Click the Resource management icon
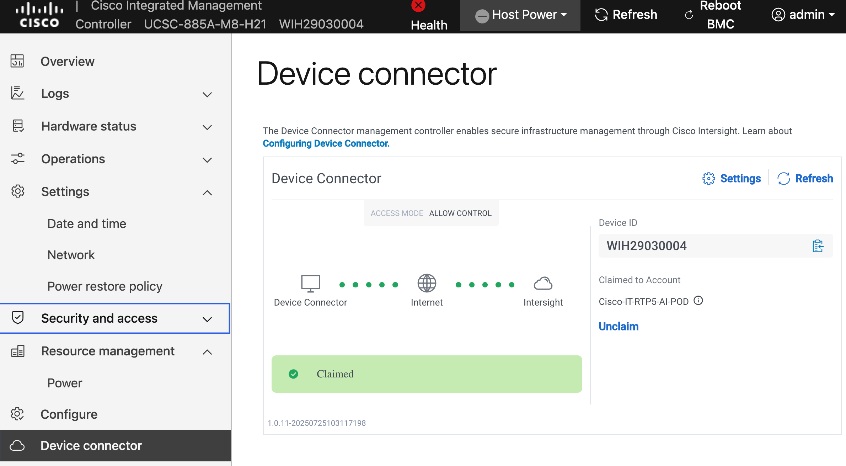Image resolution: width=846 pixels, height=466 pixels. tap(18, 351)
